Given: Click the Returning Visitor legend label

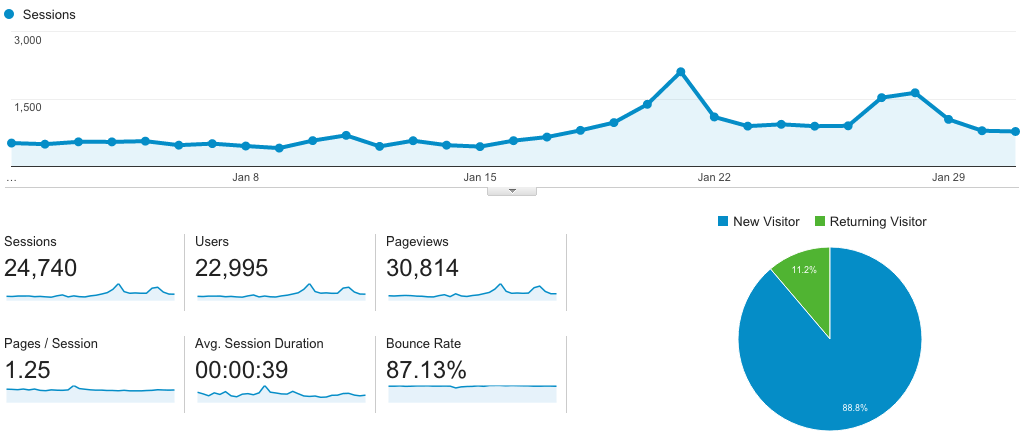Looking at the screenshot, I should 878,222.
